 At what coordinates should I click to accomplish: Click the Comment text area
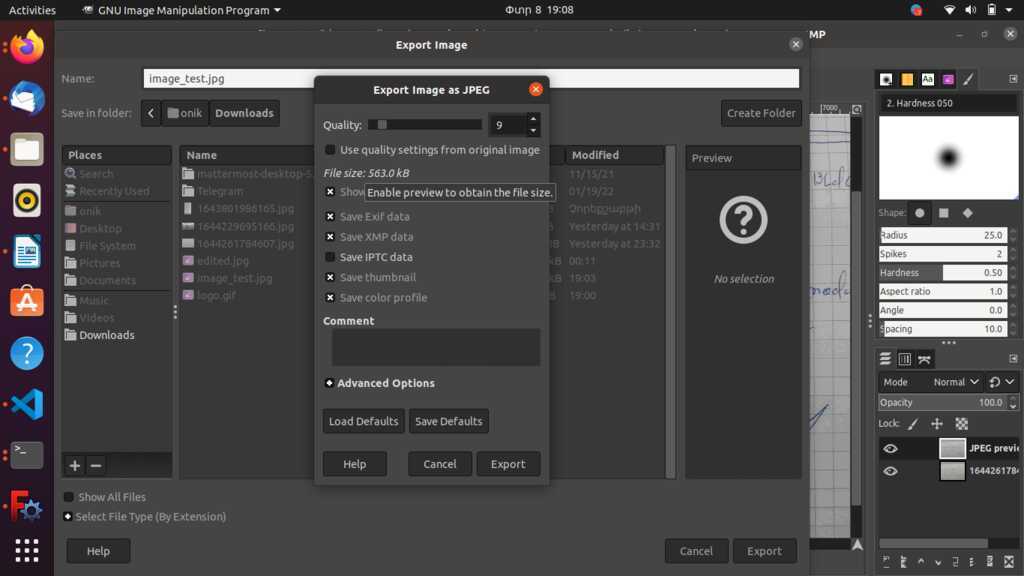click(436, 347)
